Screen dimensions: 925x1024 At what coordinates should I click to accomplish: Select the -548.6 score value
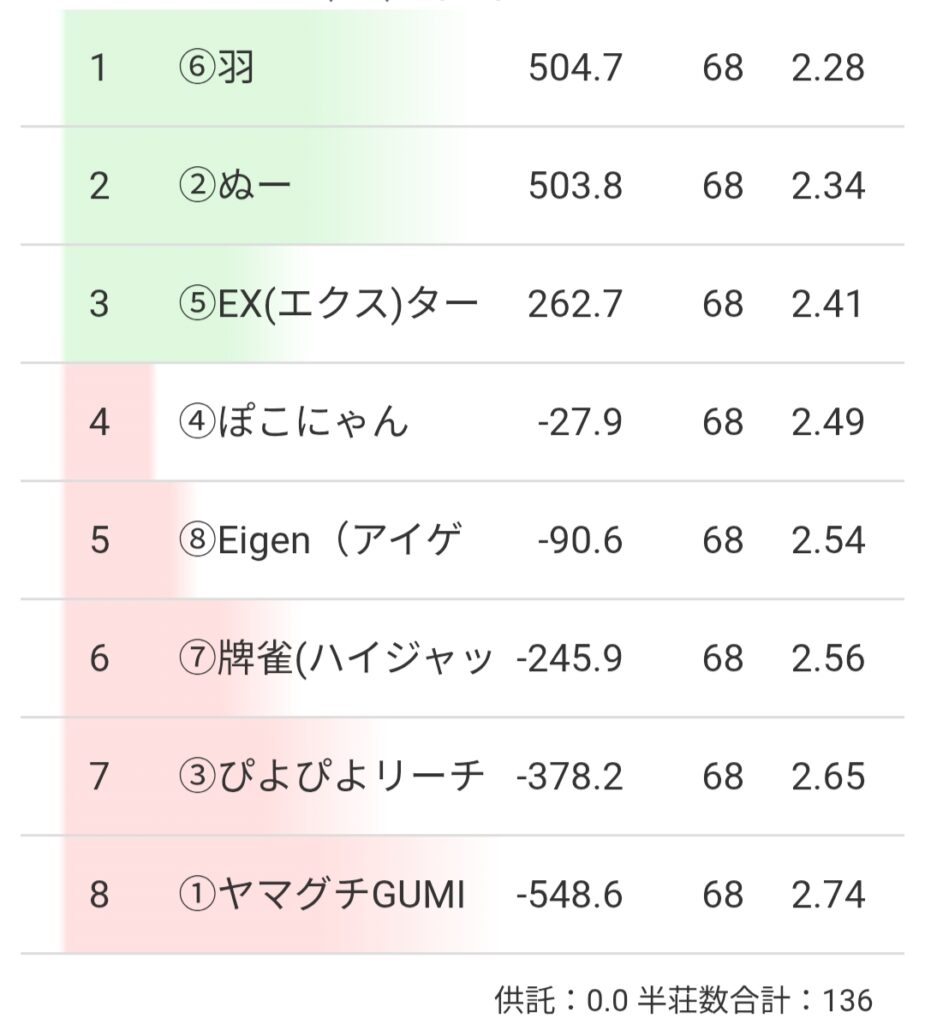(x=569, y=894)
